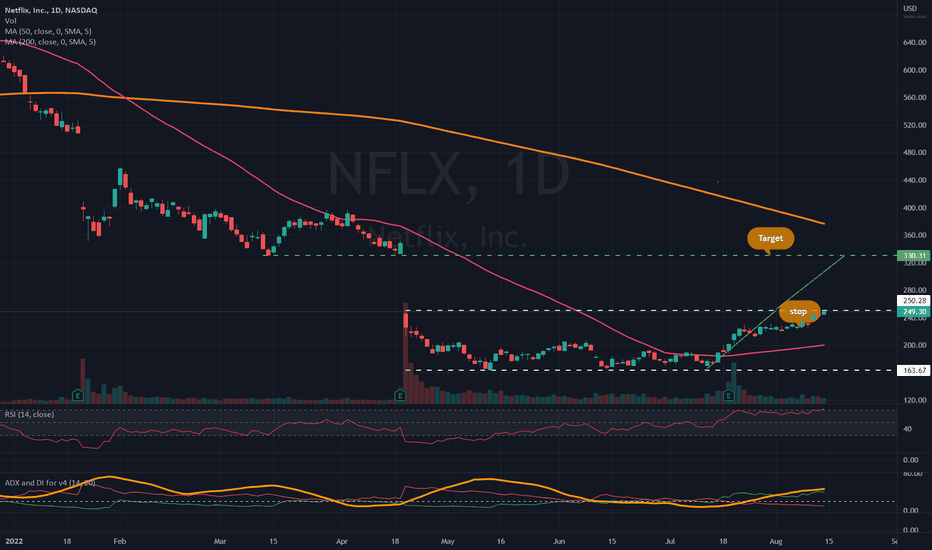Click the 'ADX and DI for v4' pane label
This screenshot has width=932, height=550.
(50, 483)
